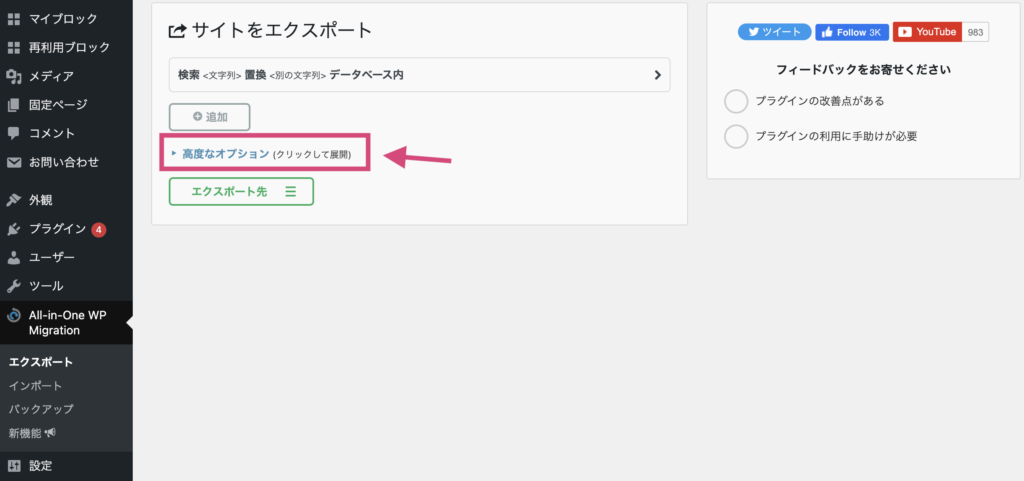This screenshot has width=1024, height=481.
Task: Click the red YouTube subscribe button
Action: click(x=927, y=32)
